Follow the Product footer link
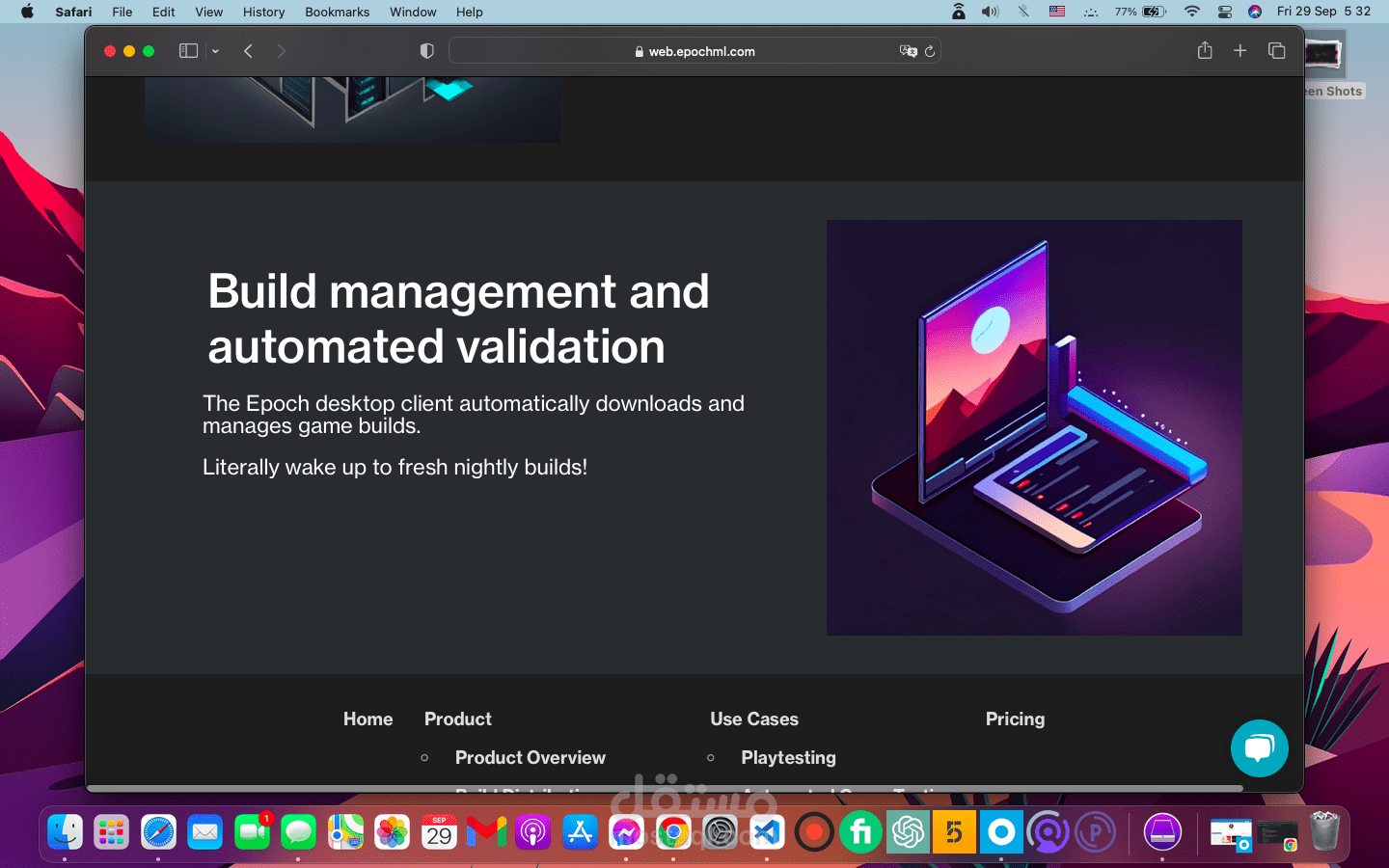 458,719
